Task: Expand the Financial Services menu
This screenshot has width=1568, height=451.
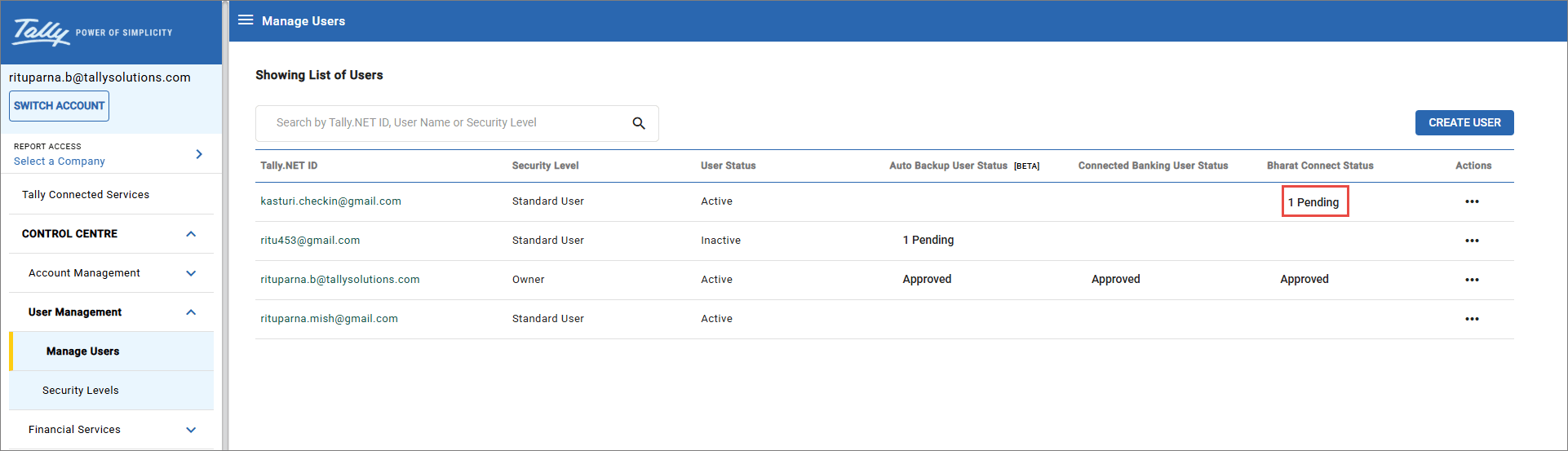Action: coord(191,430)
